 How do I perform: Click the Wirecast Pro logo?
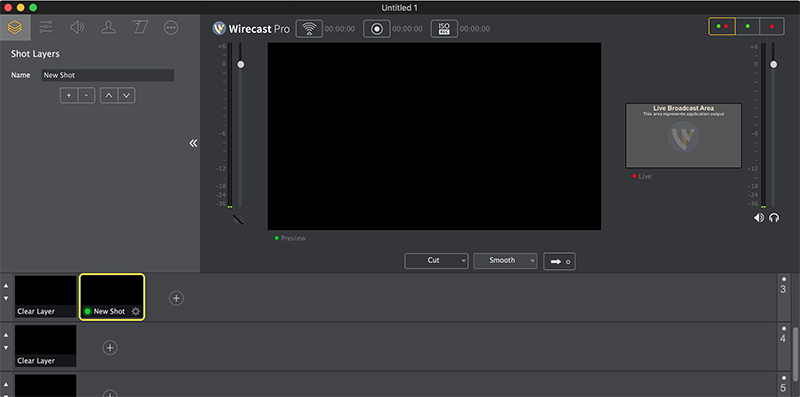coord(251,29)
